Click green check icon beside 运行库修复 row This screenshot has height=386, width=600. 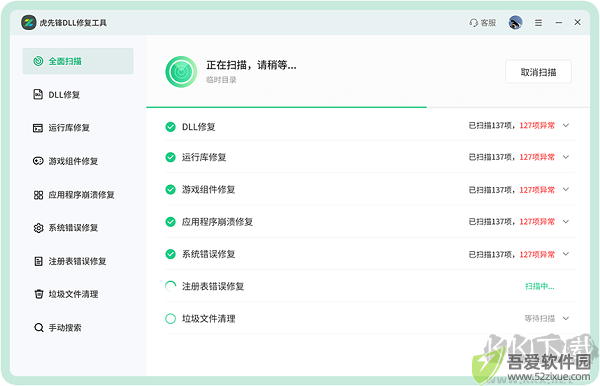coord(170,157)
